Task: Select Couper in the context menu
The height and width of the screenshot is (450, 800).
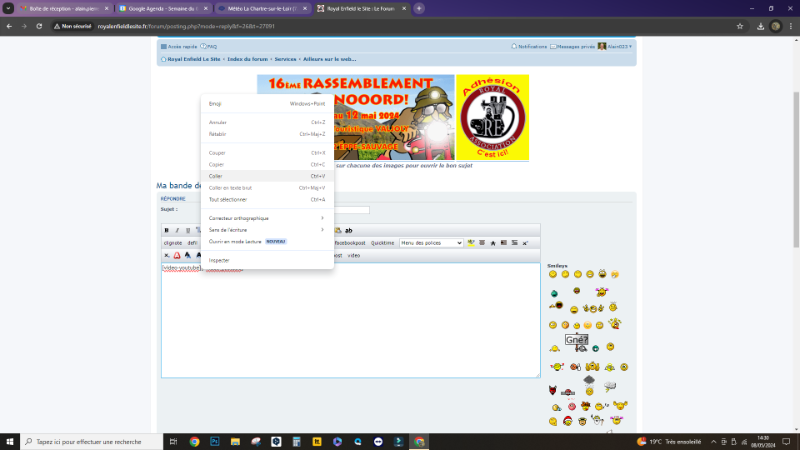Action: click(267, 153)
